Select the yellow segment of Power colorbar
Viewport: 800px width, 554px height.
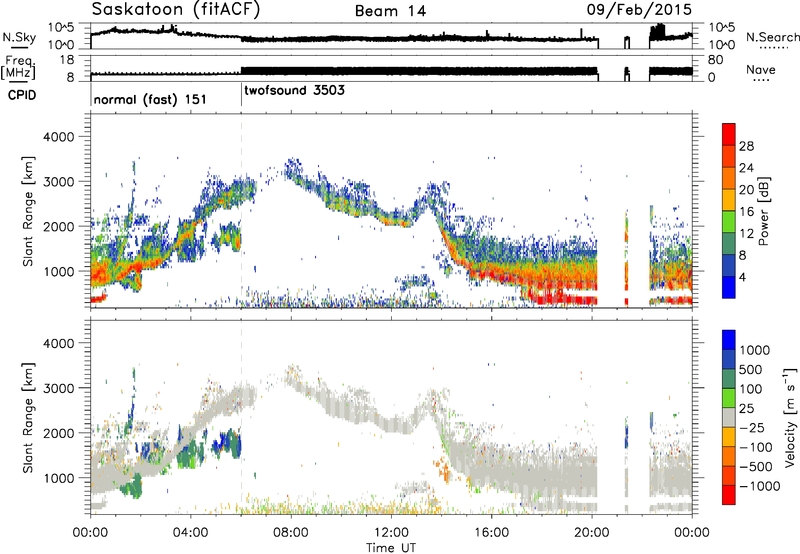729,199
